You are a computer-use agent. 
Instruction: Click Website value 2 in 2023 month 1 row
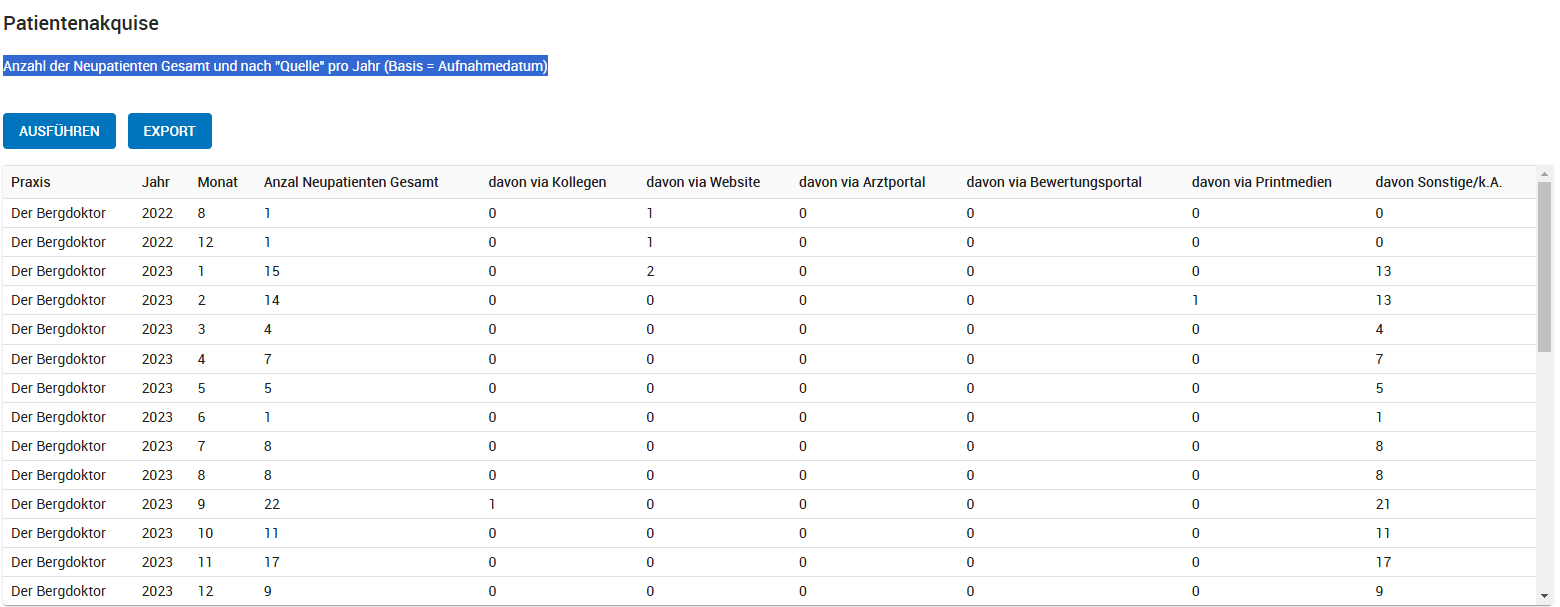(650, 271)
